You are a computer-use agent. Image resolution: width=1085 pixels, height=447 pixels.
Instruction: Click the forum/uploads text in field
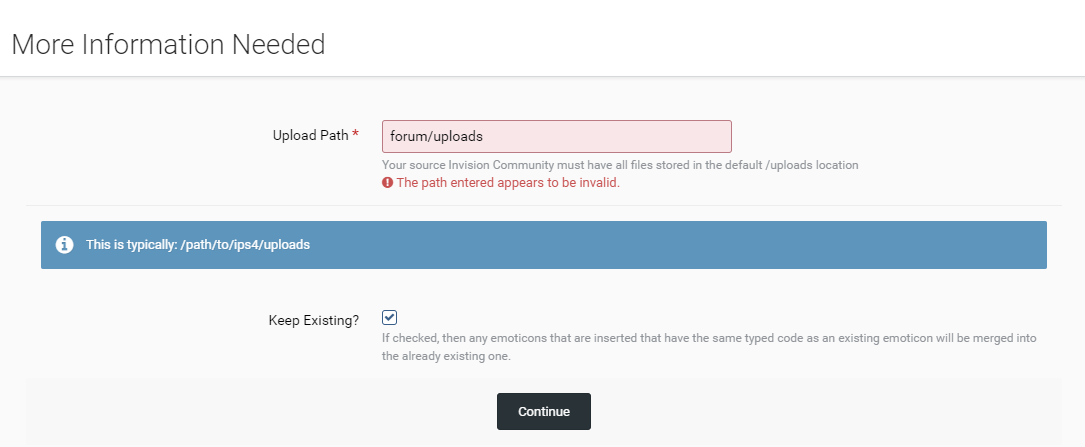pos(437,136)
